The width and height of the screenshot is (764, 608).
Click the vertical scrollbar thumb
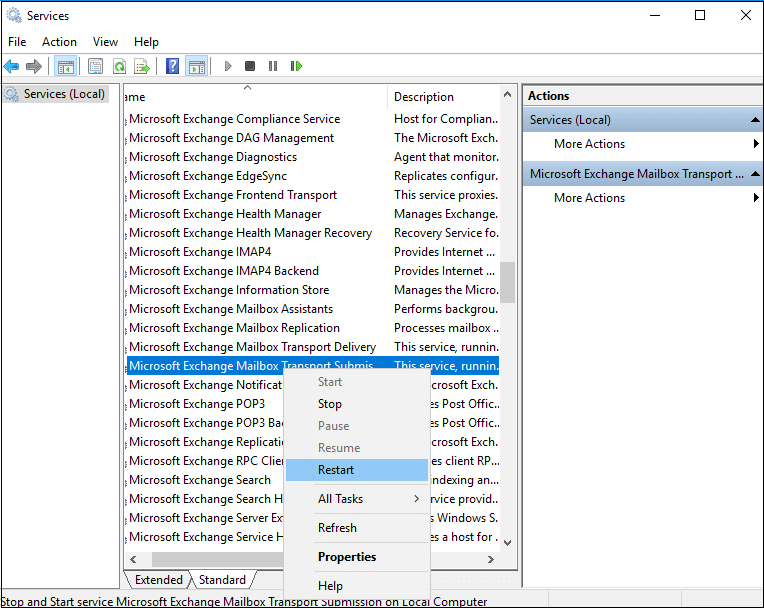pyautogui.click(x=507, y=282)
